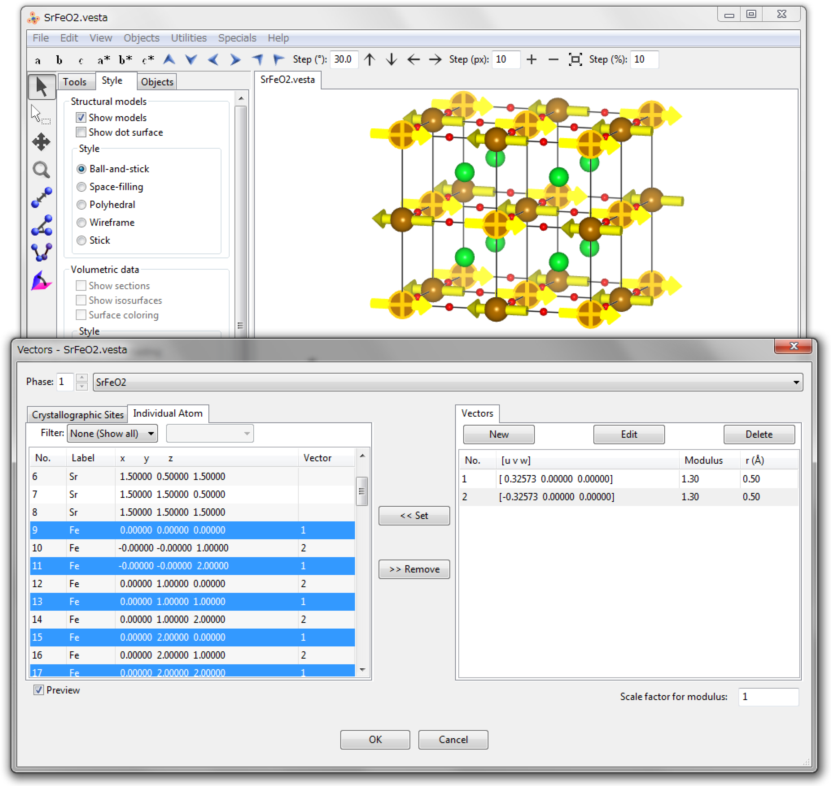This screenshot has width=831, height=786.
Task: Expand the SrFeO2 phase dropdown
Action: click(x=448, y=382)
